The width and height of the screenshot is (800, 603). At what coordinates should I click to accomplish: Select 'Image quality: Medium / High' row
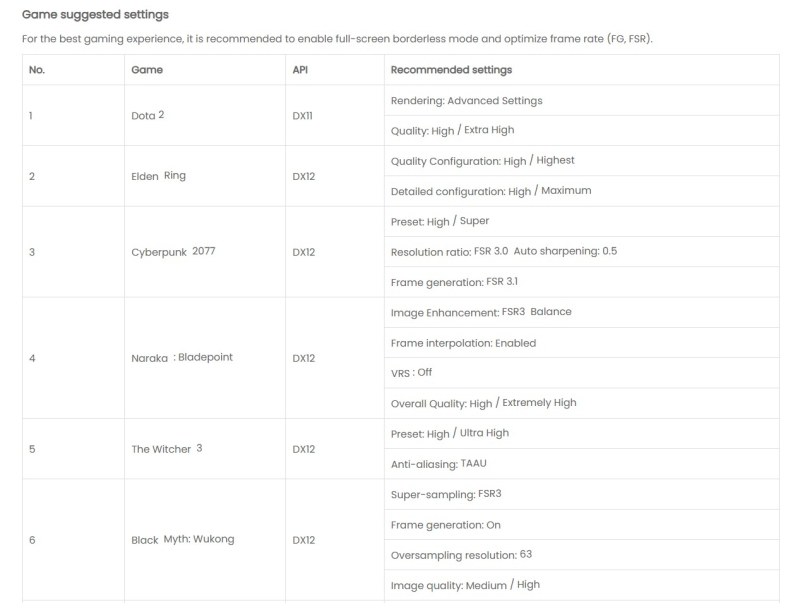click(x=582, y=585)
